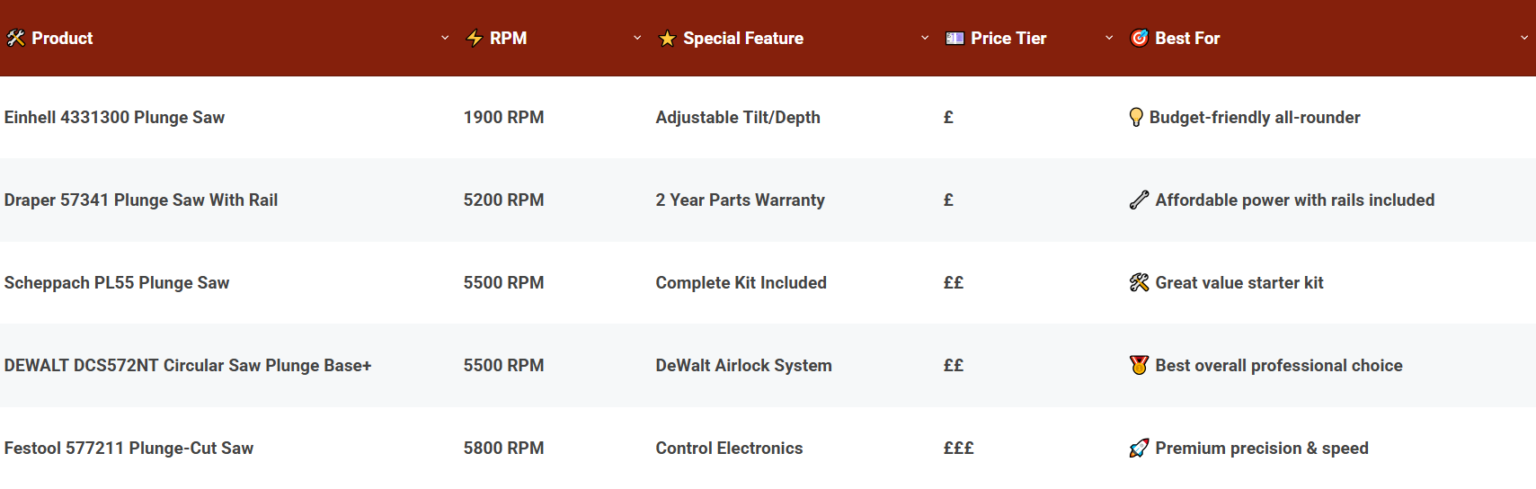Viewport: 1536px width, 489px height.
Task: Open the Best For column dropdown chevron
Action: [x=1525, y=38]
